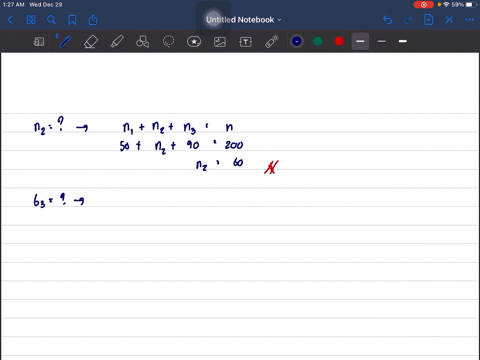This screenshot has height=360, width=480.
Task: Bookmark this page
Action: (x=72, y=20)
